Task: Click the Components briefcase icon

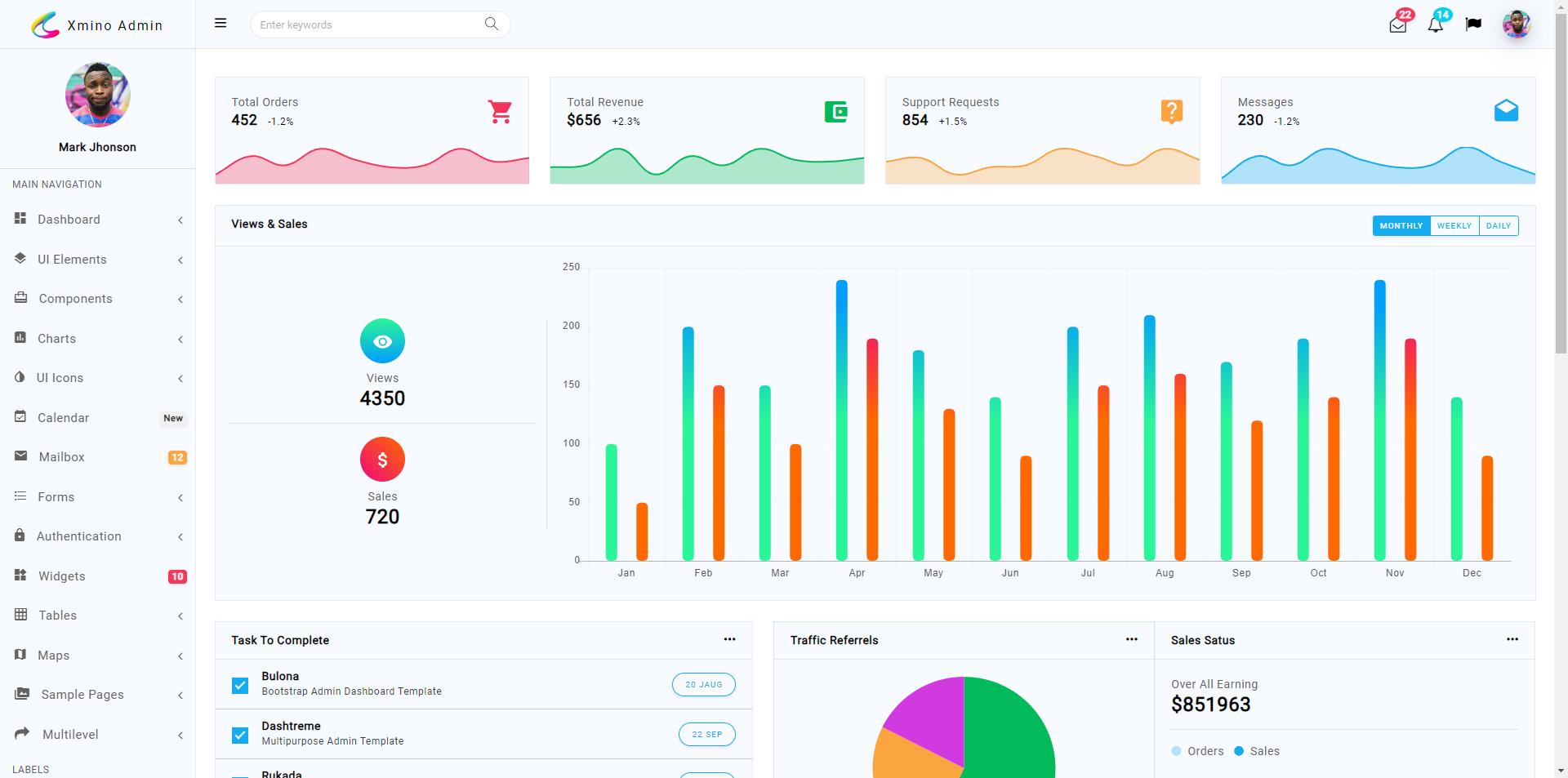Action: [21, 297]
